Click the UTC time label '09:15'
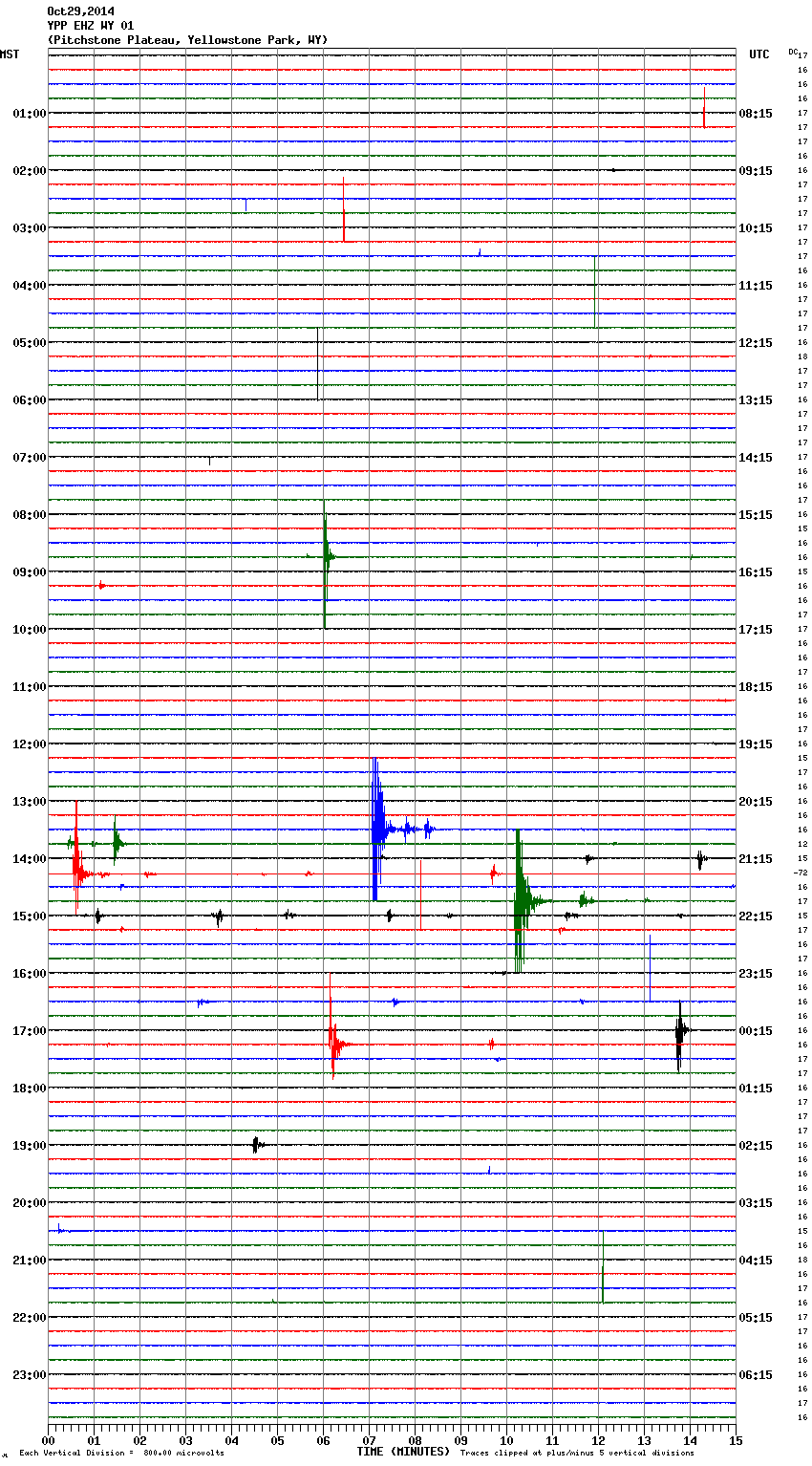The image size is (812, 1466). click(756, 171)
